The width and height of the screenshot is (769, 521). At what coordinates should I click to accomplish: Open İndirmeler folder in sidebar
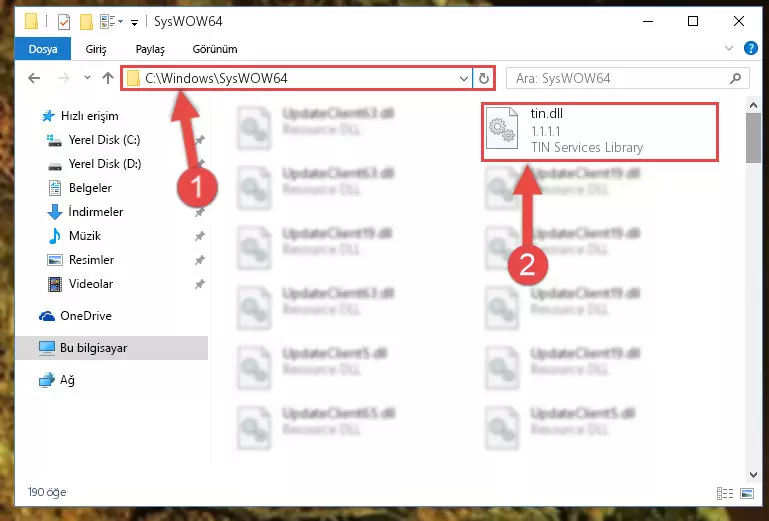tap(96, 212)
